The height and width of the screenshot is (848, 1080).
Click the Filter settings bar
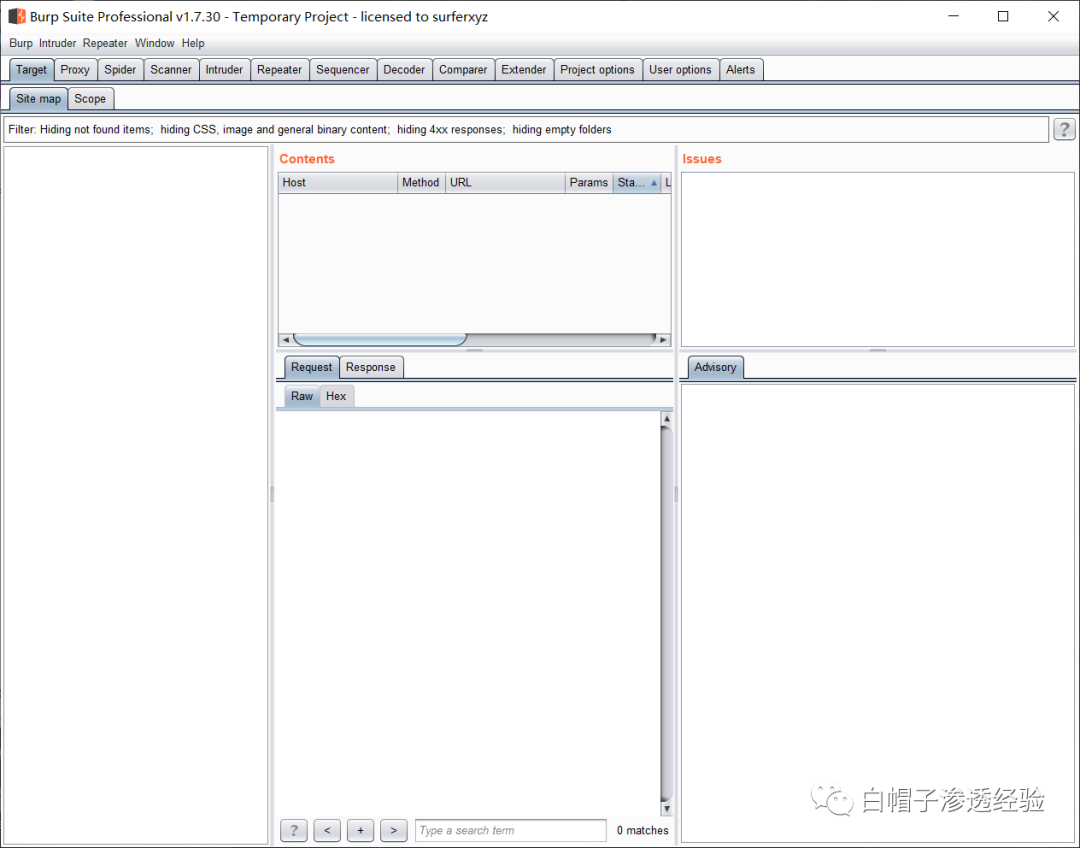tap(526, 130)
